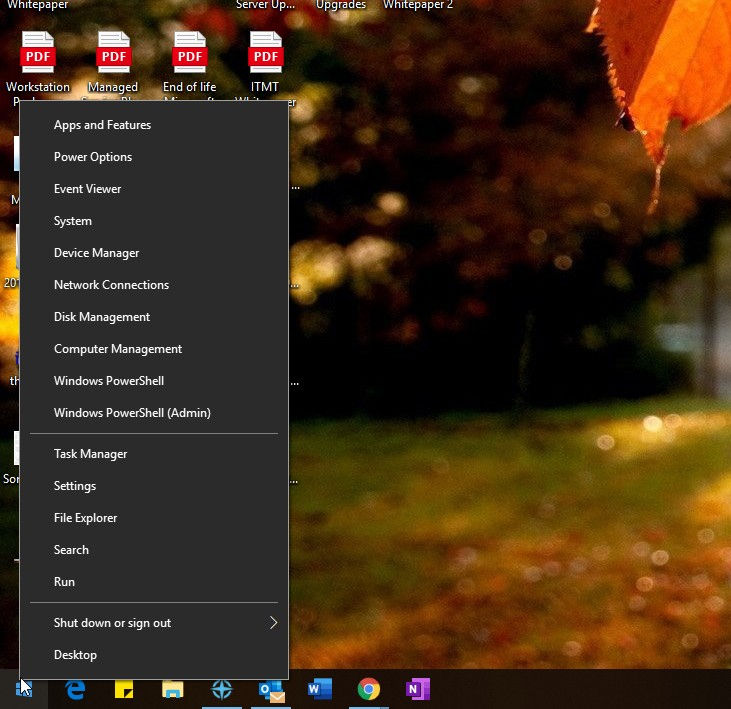Launch Device Manager
Image resolution: width=731 pixels, height=709 pixels.
pos(154,253)
